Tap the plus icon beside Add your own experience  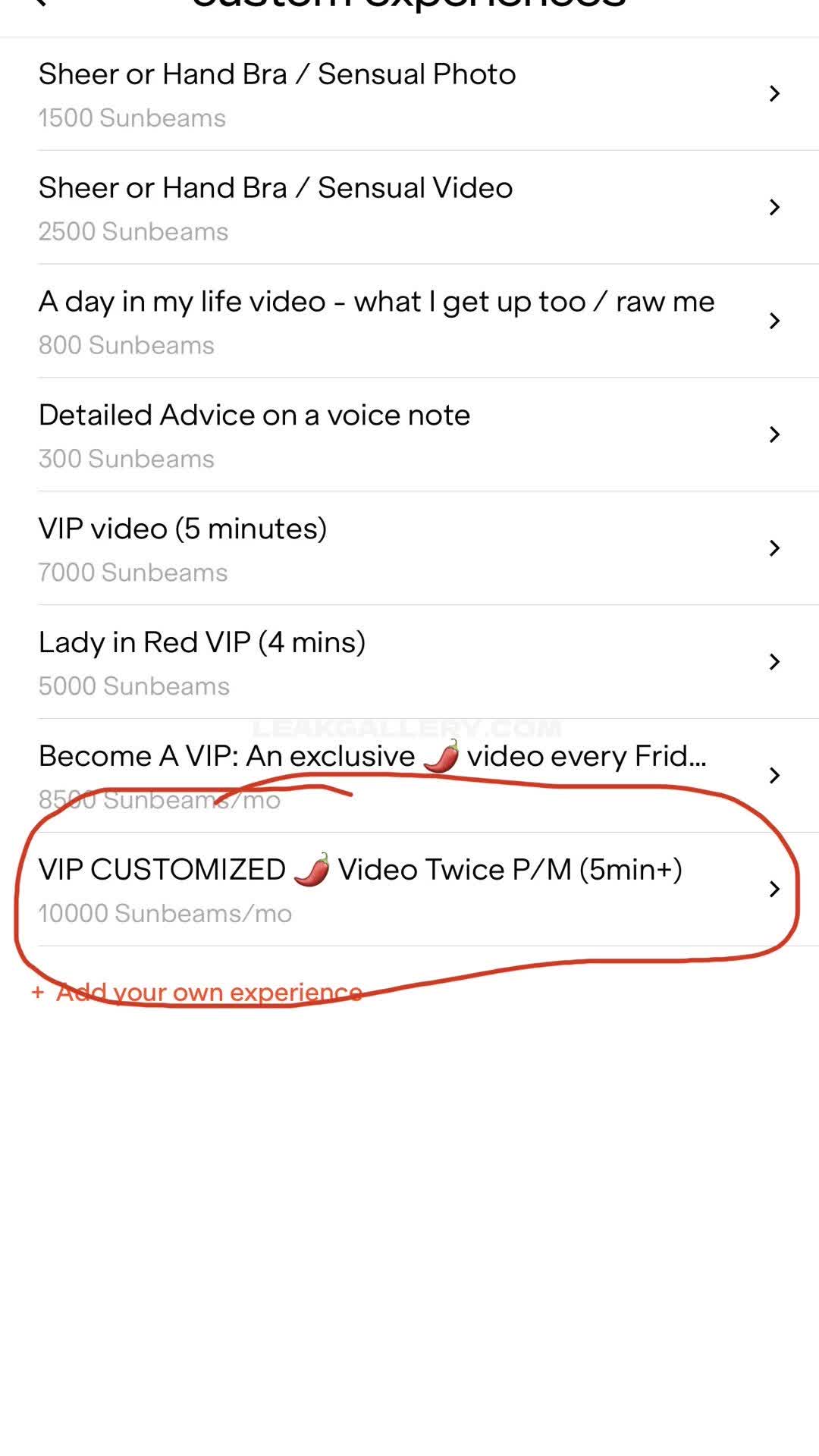click(x=38, y=992)
